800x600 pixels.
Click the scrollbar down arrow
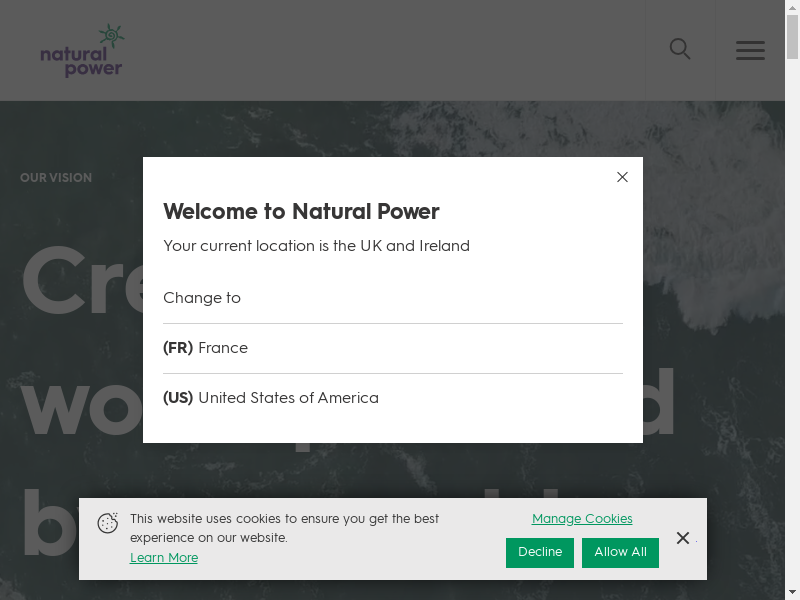792,592
